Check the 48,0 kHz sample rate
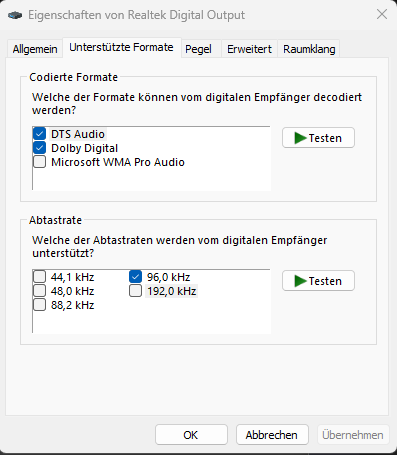Image resolution: width=397 pixels, height=455 pixels. click(x=39, y=291)
